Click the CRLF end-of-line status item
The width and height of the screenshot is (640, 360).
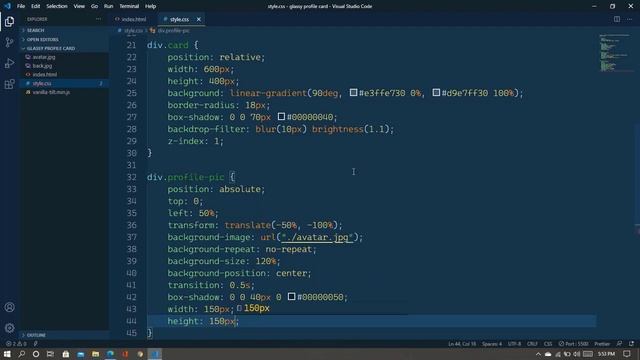click(532, 344)
